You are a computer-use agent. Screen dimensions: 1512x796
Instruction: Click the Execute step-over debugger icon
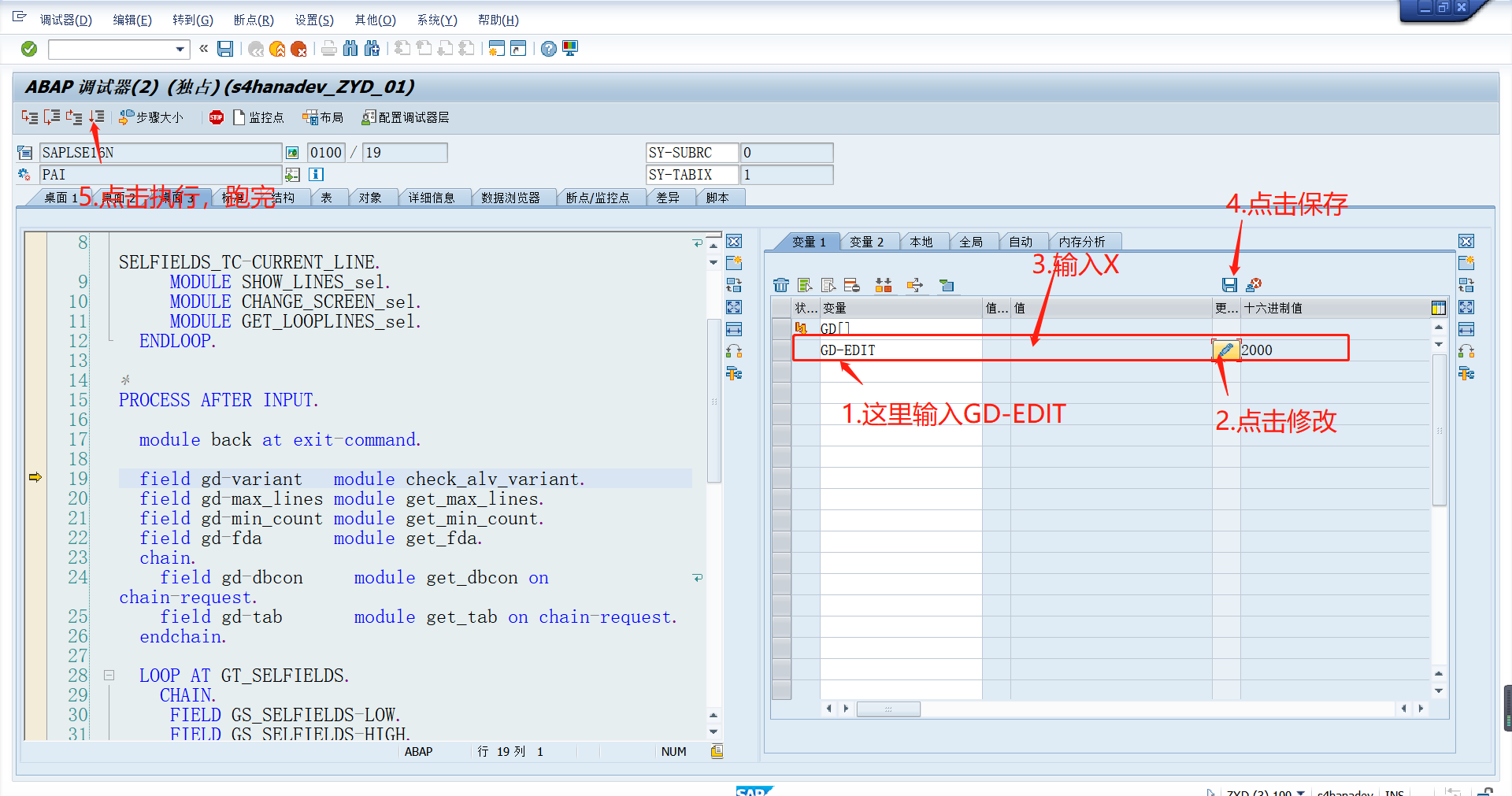tap(52, 117)
